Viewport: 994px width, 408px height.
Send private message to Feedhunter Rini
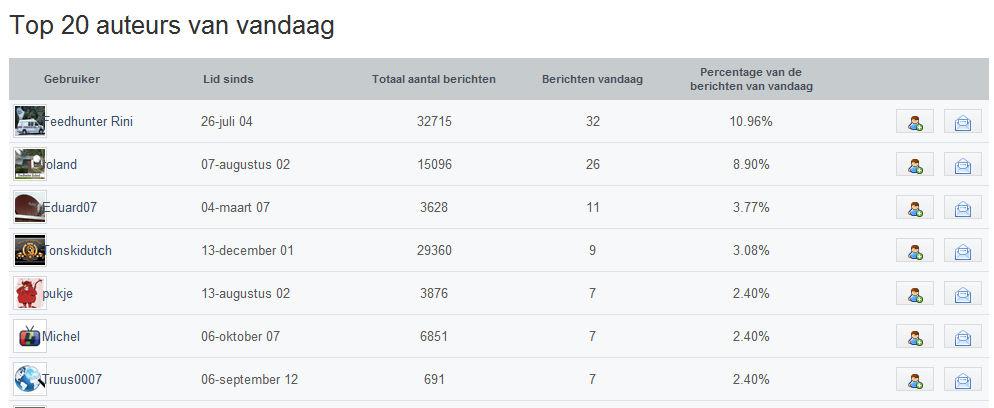tap(962, 121)
